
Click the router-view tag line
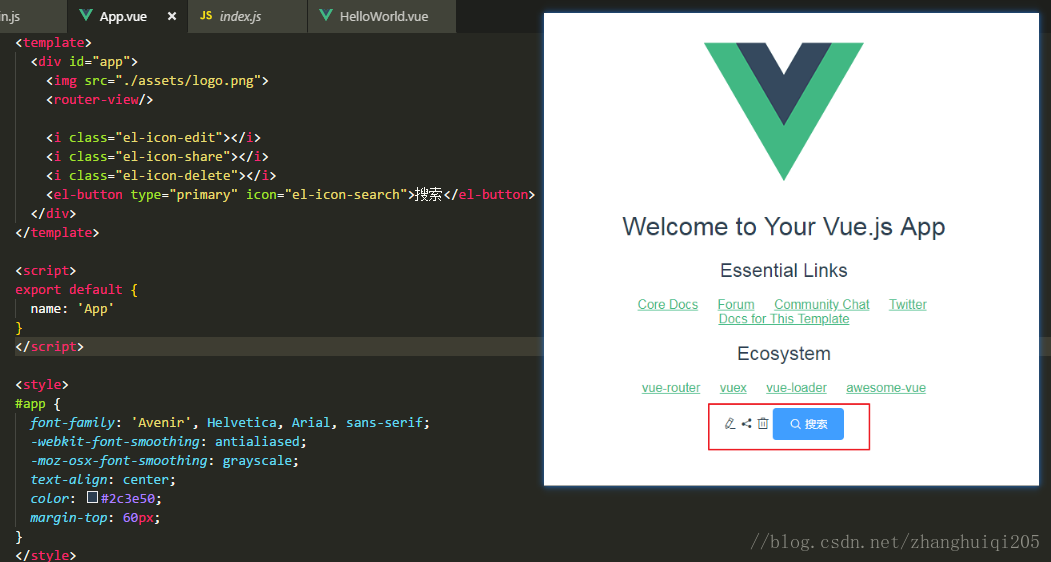point(99,100)
